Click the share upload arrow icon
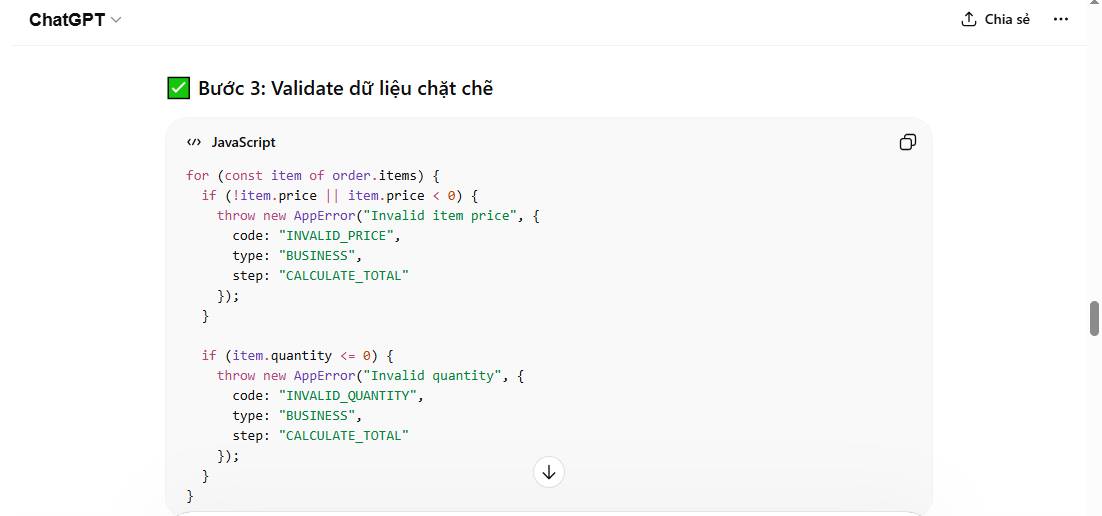1102x516 pixels. (x=968, y=20)
